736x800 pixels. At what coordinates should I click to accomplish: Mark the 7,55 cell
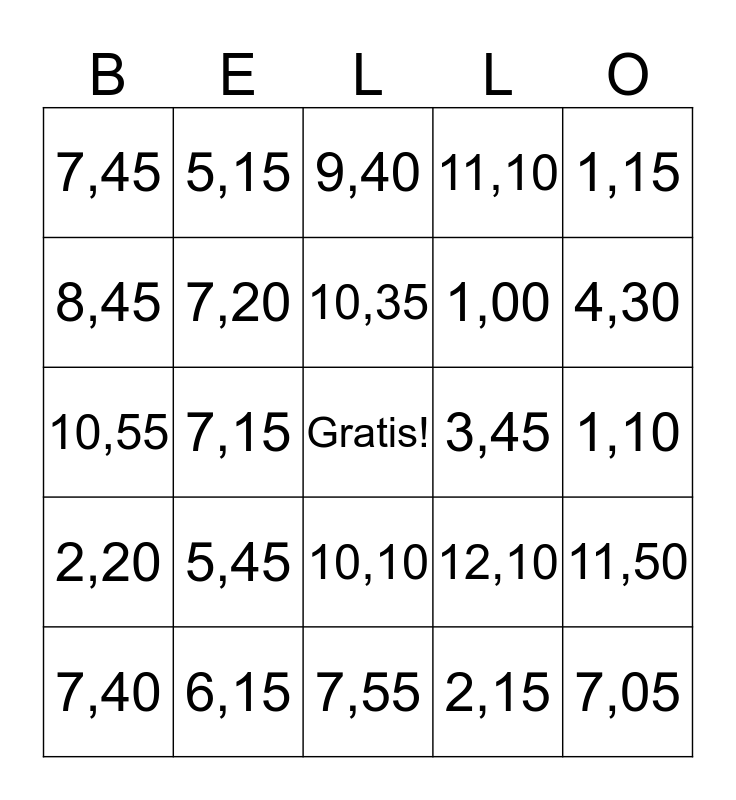click(x=368, y=692)
